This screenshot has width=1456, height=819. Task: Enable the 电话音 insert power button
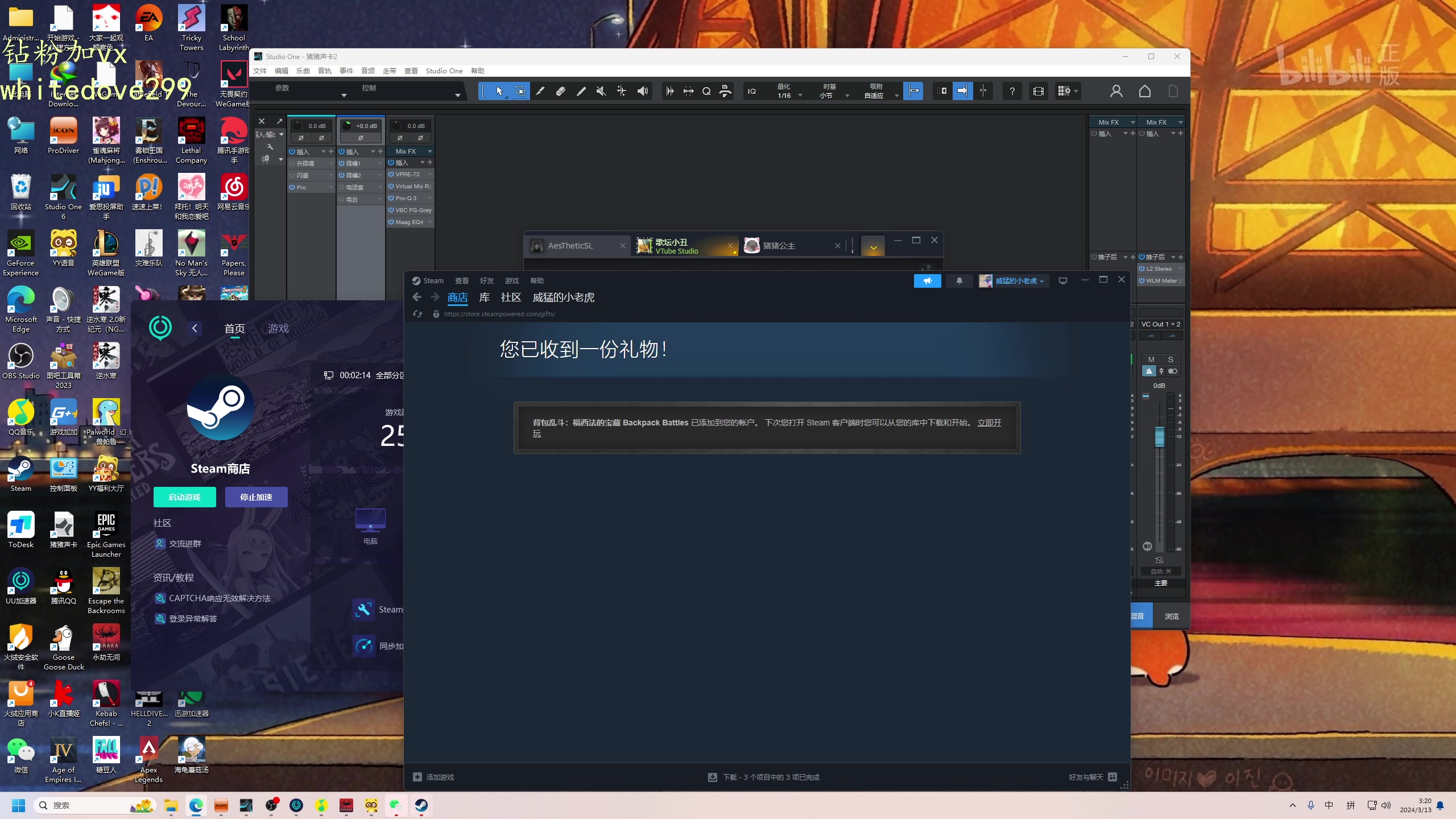tap(342, 187)
